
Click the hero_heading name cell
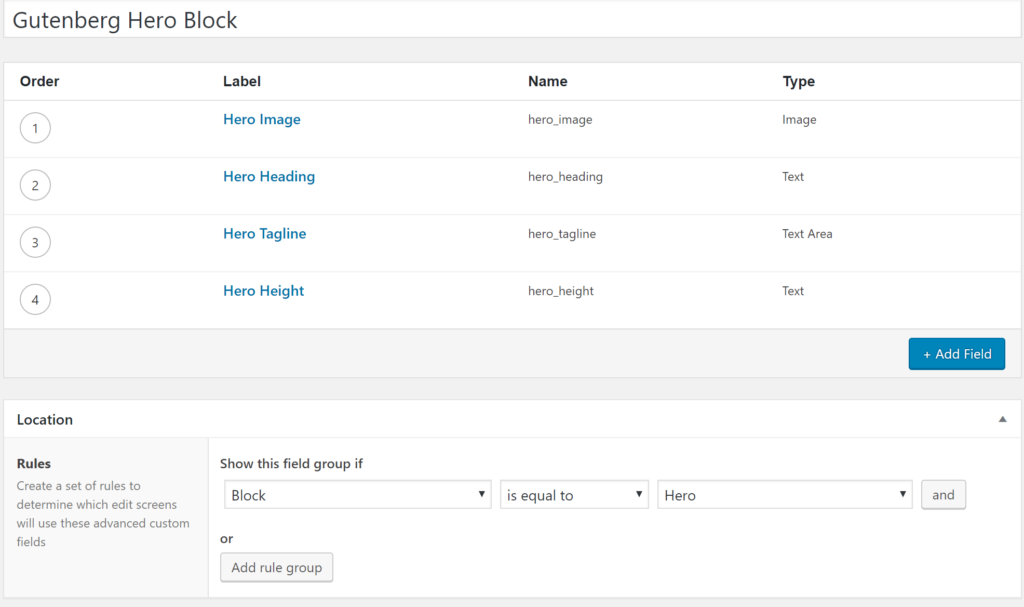pos(566,176)
